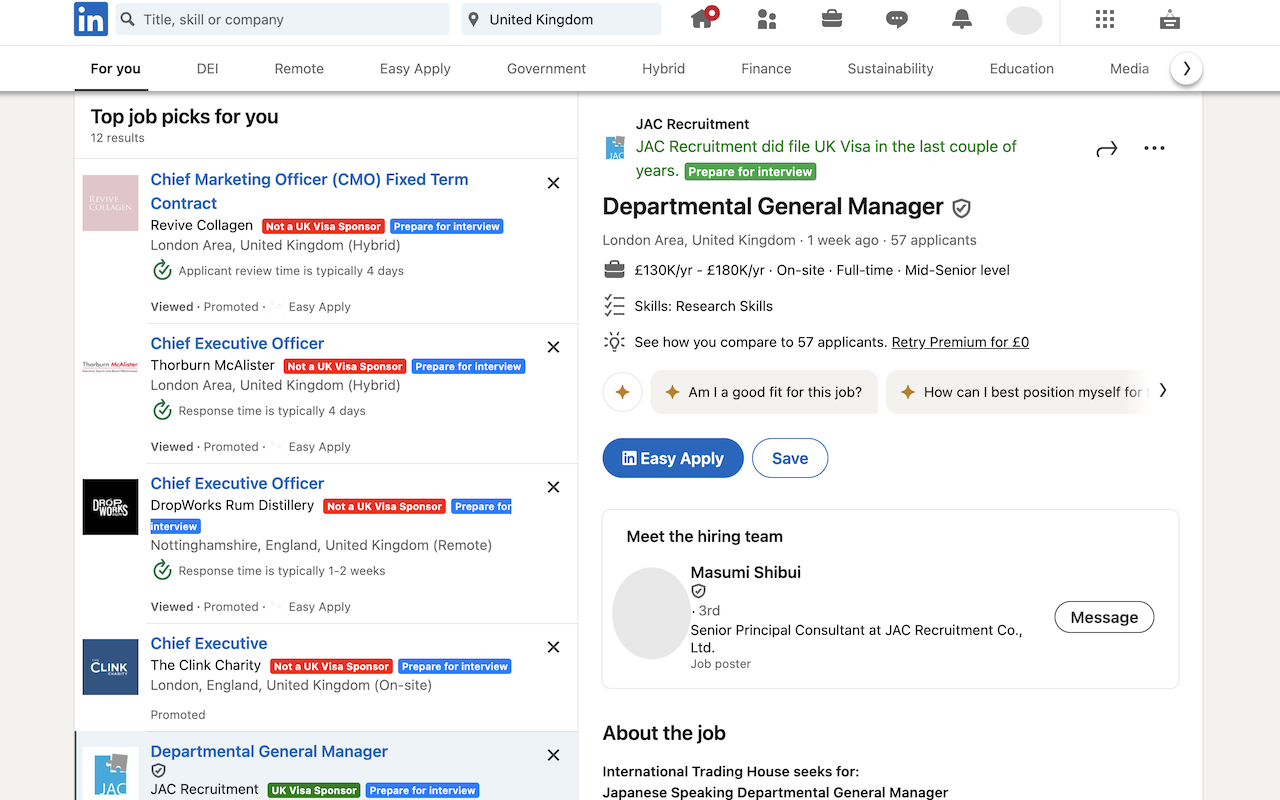Save the Departmental General Manager job
This screenshot has height=800, width=1280.
tap(790, 458)
